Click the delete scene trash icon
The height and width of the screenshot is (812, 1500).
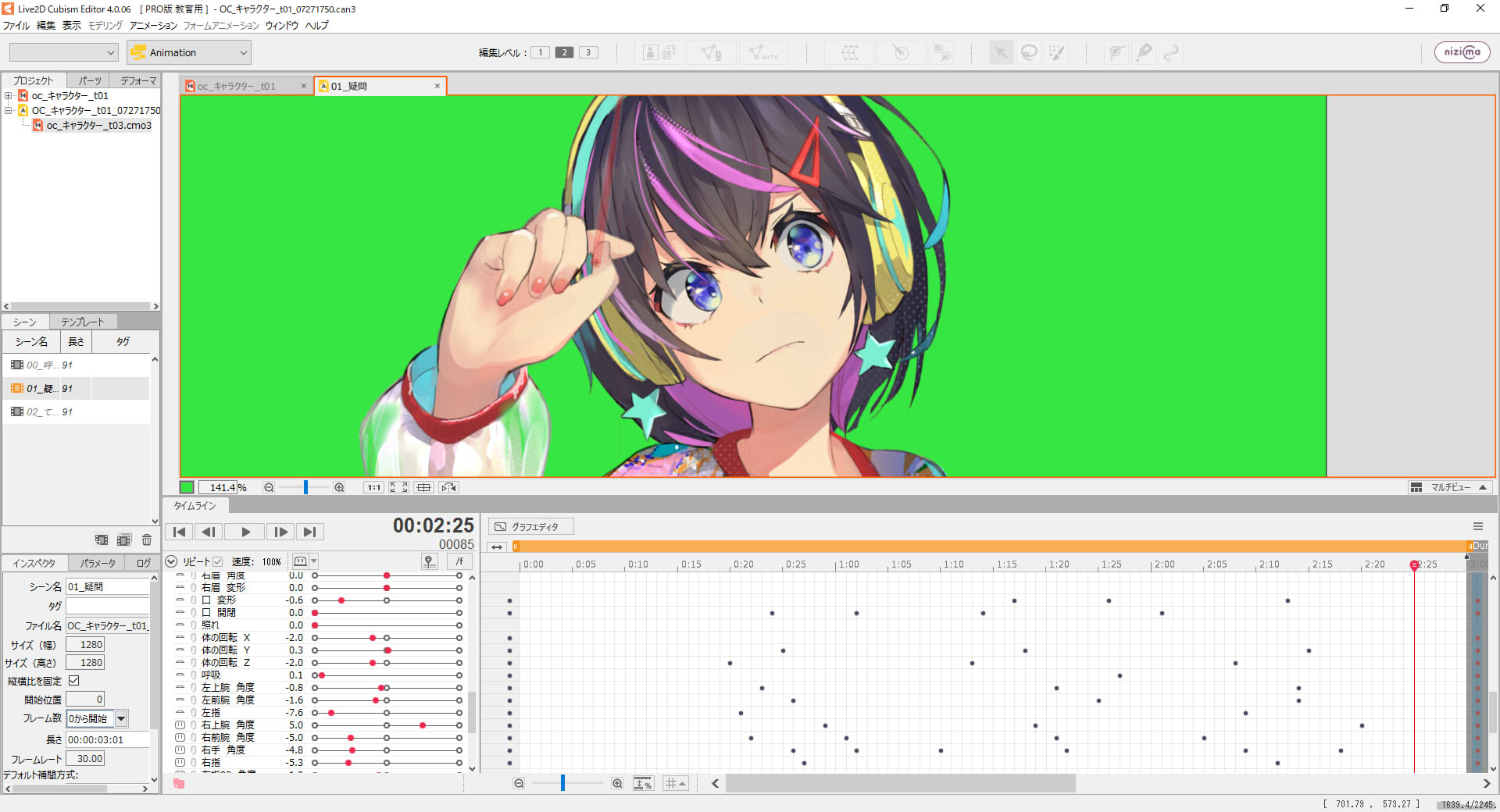pyautogui.click(x=147, y=540)
